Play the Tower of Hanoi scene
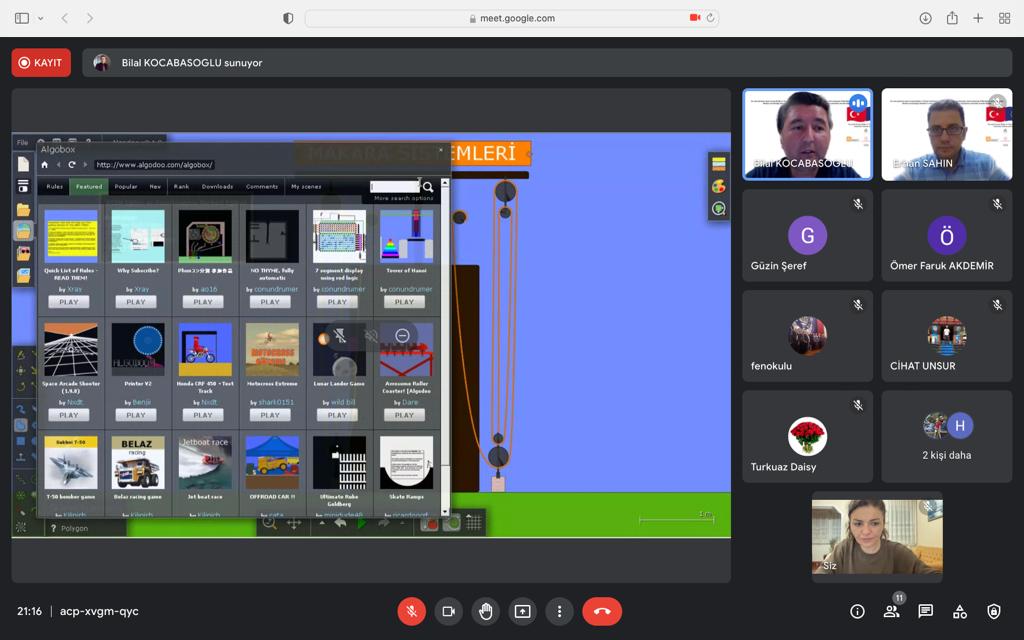The image size is (1024, 640). [404, 302]
